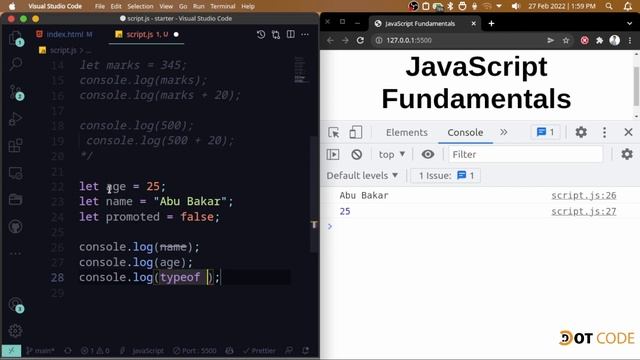Go back in browser
640x360 pixels.
(x=330, y=40)
